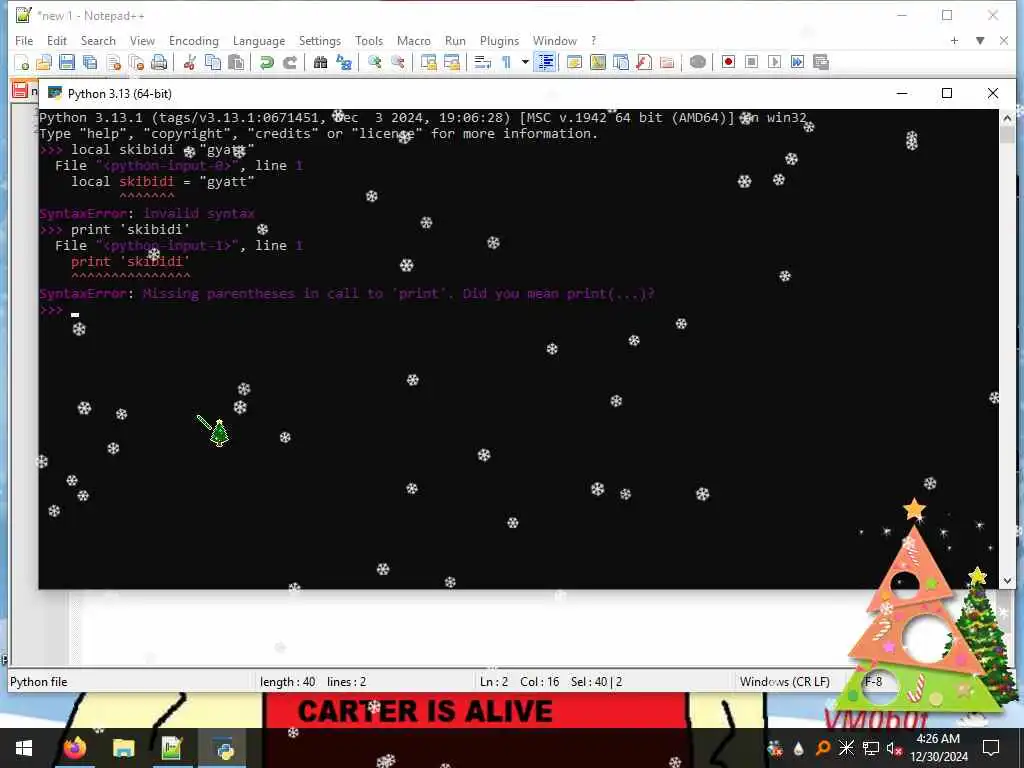Open Folder as Workspace toolbar icon
This screenshot has height=768, width=1024.
click(667, 63)
